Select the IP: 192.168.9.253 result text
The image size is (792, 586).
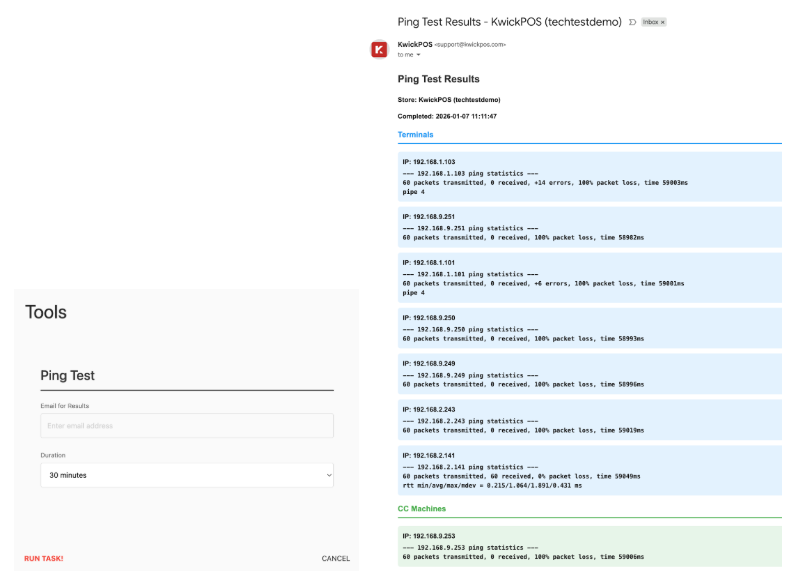429,535
